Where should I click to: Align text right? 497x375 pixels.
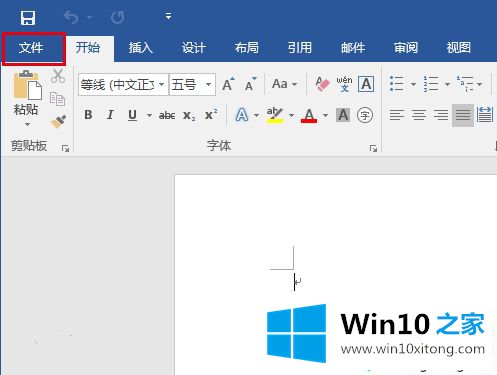(x=441, y=115)
